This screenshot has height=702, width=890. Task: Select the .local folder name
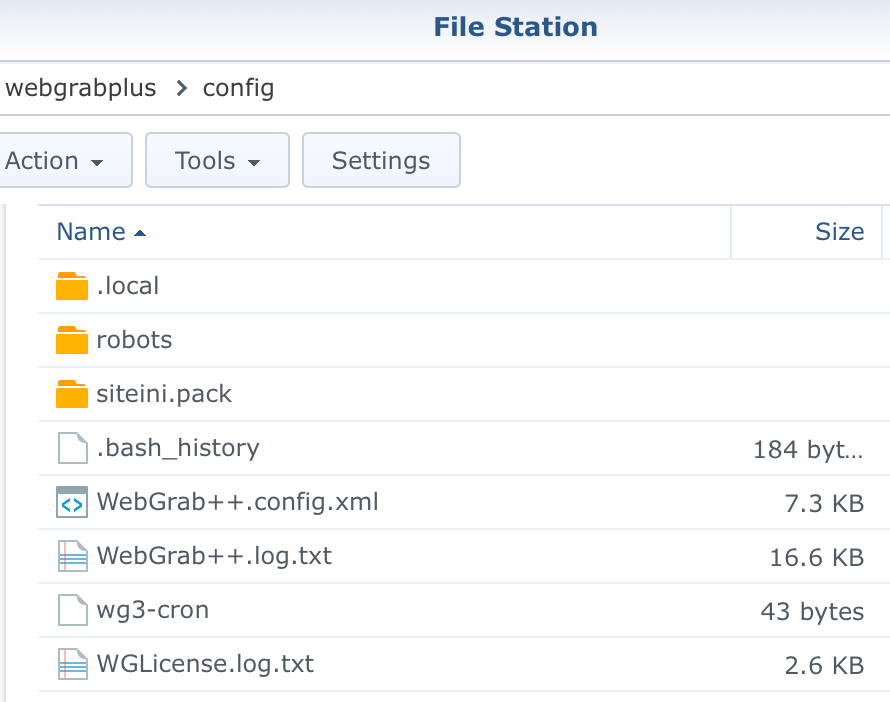pos(128,286)
